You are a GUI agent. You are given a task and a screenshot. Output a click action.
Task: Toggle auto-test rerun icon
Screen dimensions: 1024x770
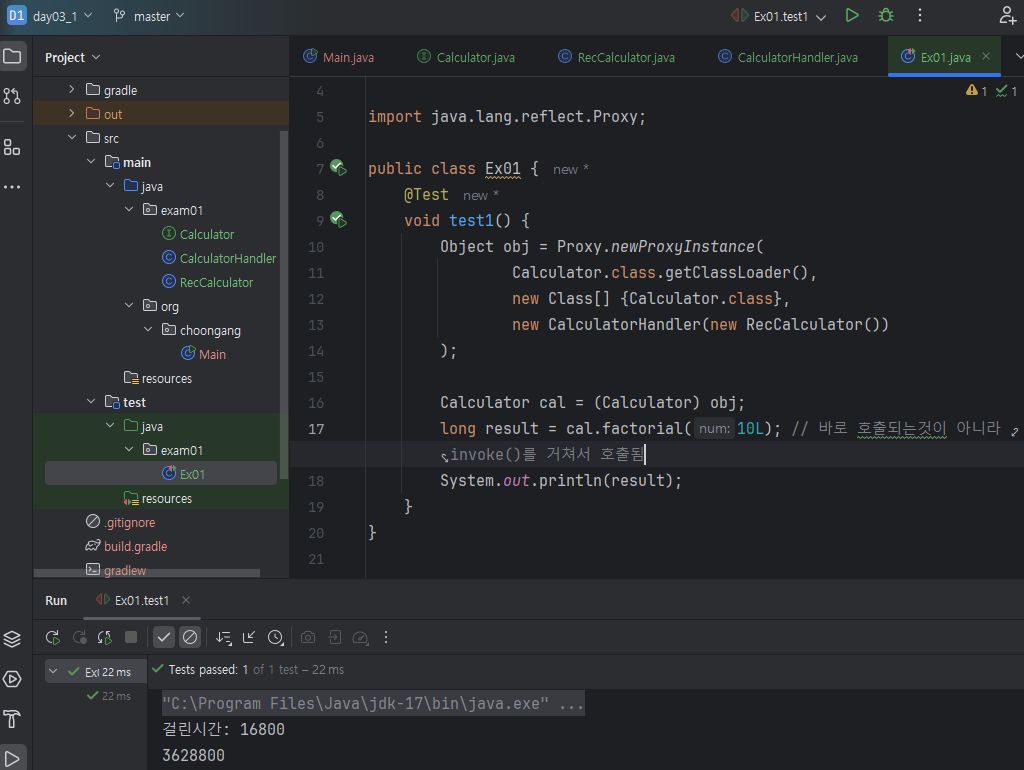click(x=104, y=637)
